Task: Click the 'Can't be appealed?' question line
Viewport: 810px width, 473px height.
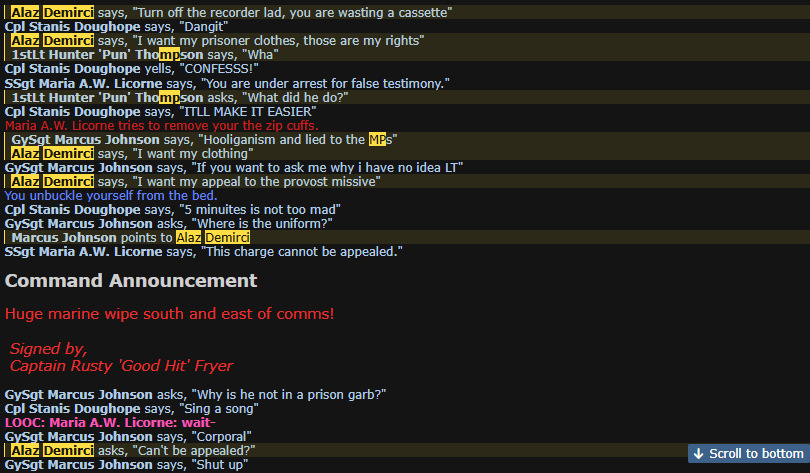Action: click(133, 450)
